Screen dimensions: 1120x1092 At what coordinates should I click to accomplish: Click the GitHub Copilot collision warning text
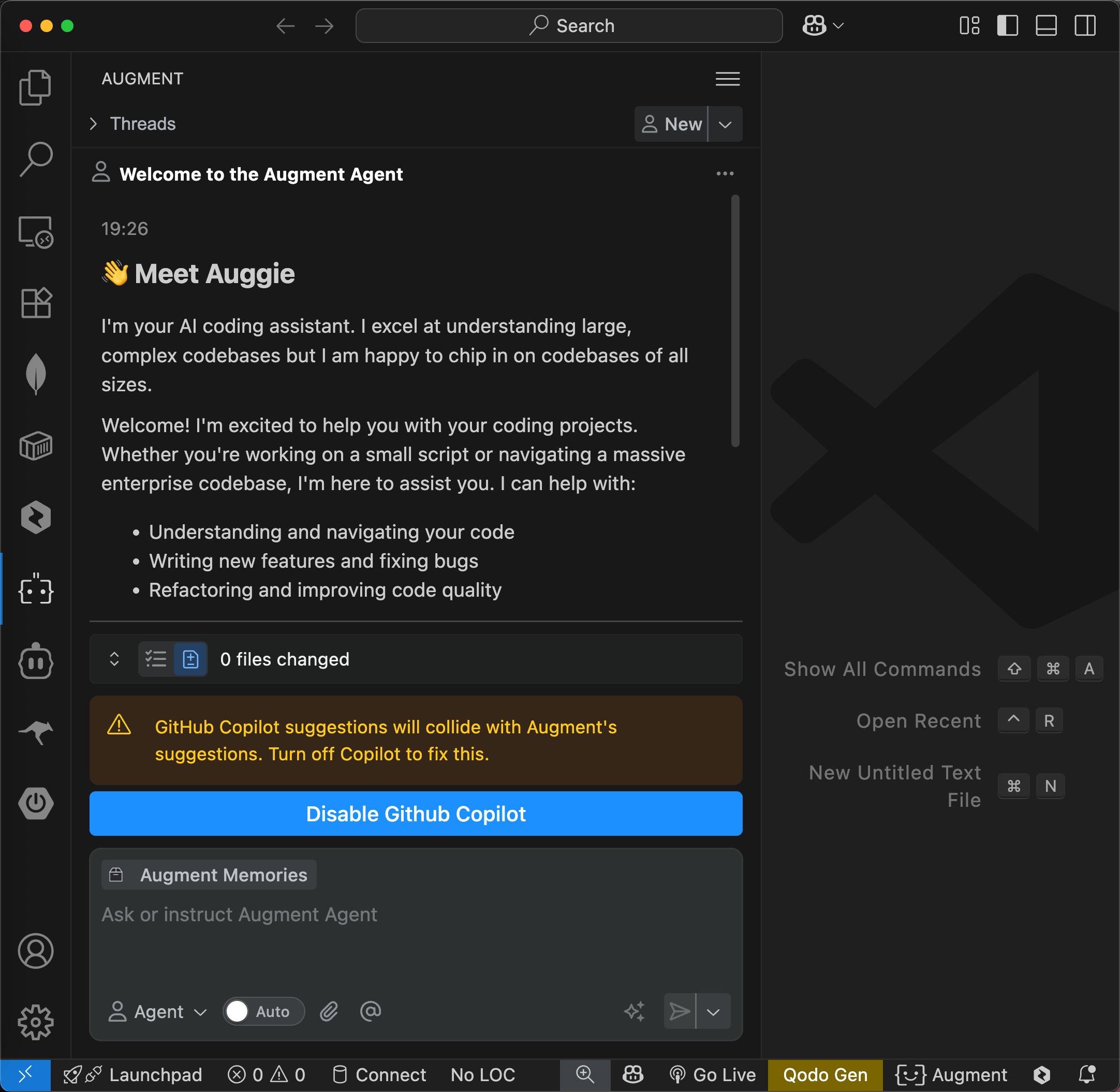pos(386,741)
